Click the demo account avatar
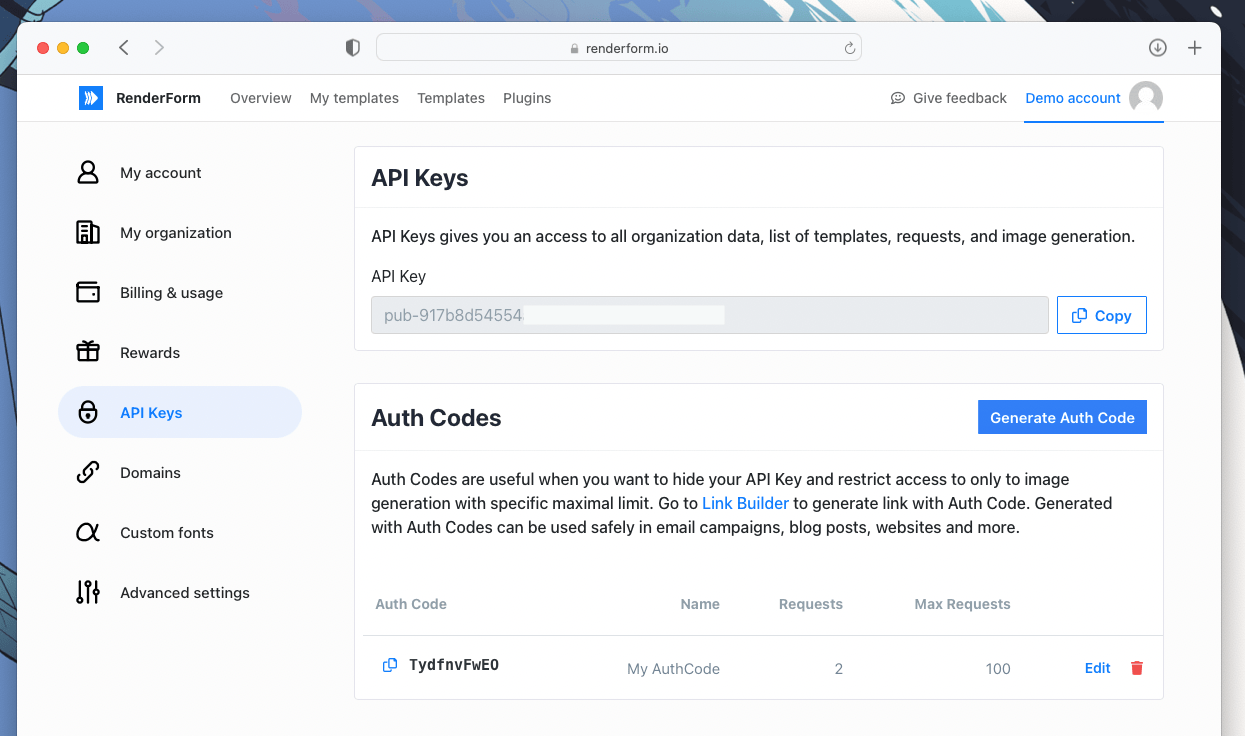Image resolution: width=1245 pixels, height=736 pixels. 1146,98
